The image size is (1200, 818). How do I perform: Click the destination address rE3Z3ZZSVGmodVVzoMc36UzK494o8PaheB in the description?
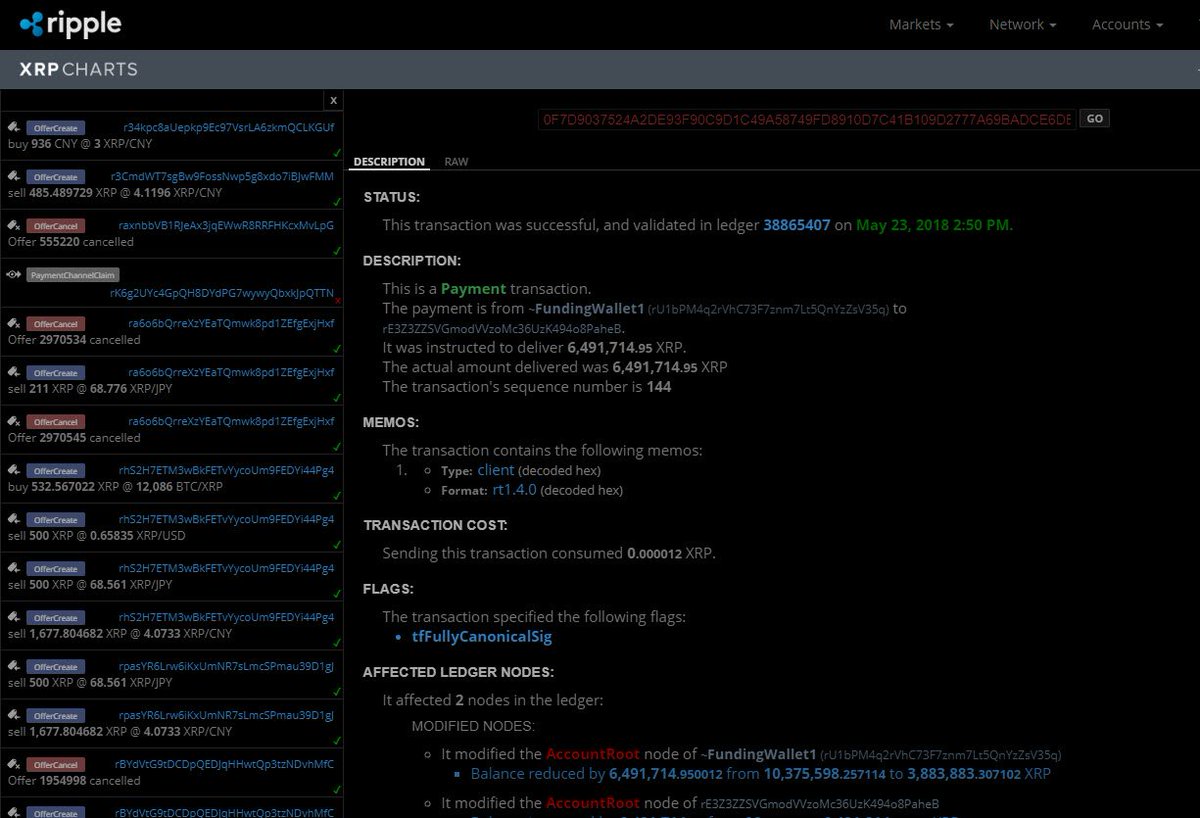coord(504,328)
